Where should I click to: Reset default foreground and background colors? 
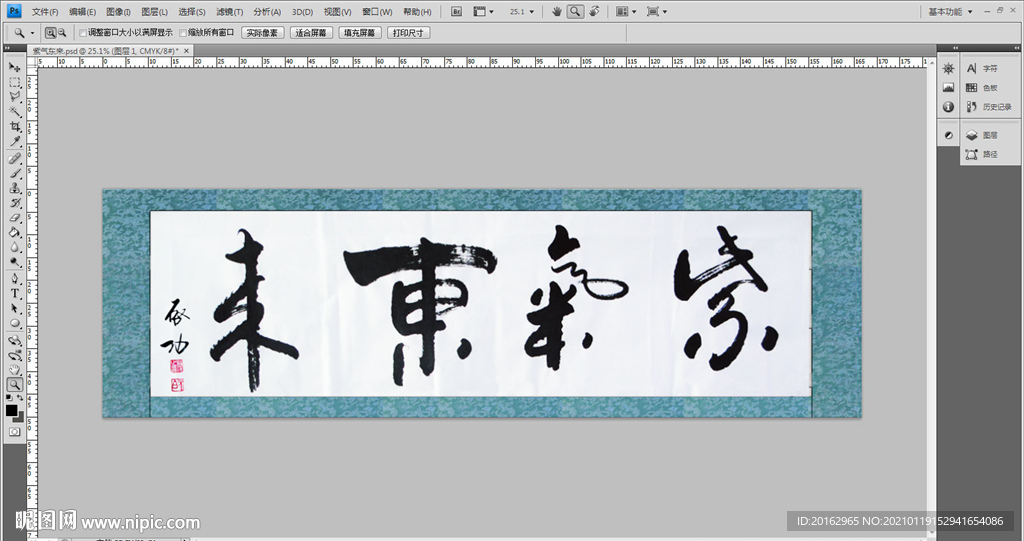(x=9, y=398)
